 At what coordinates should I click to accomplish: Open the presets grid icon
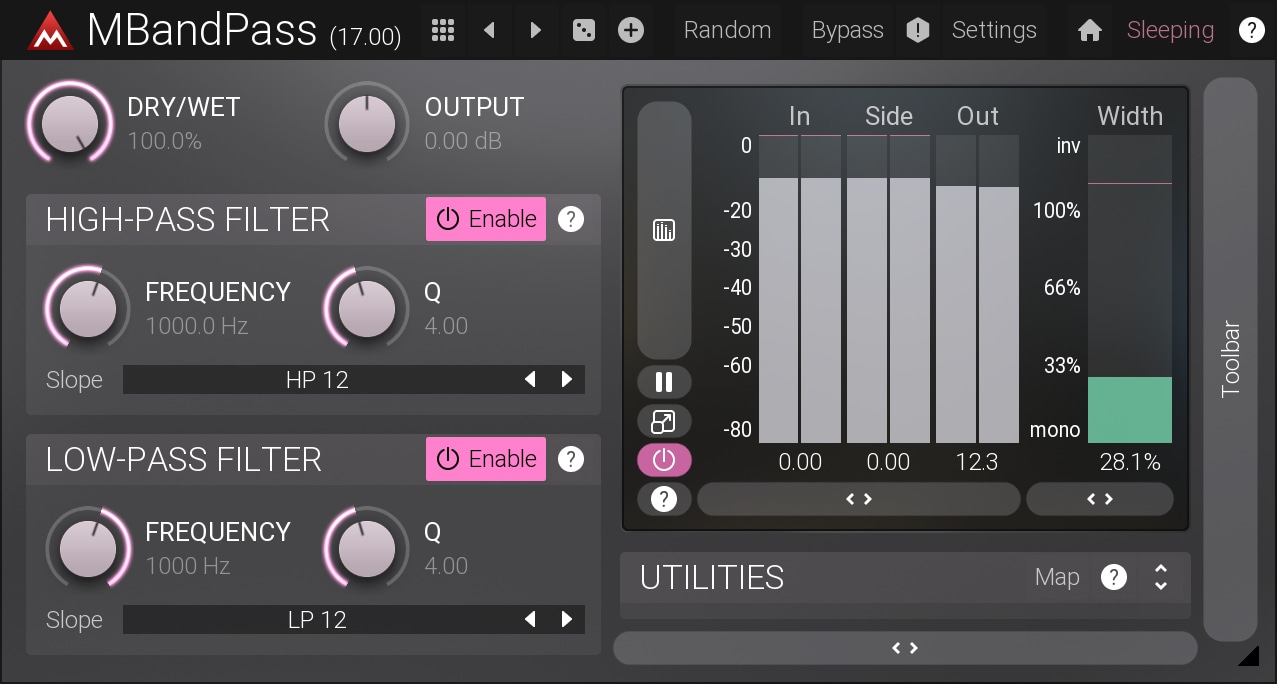(443, 30)
